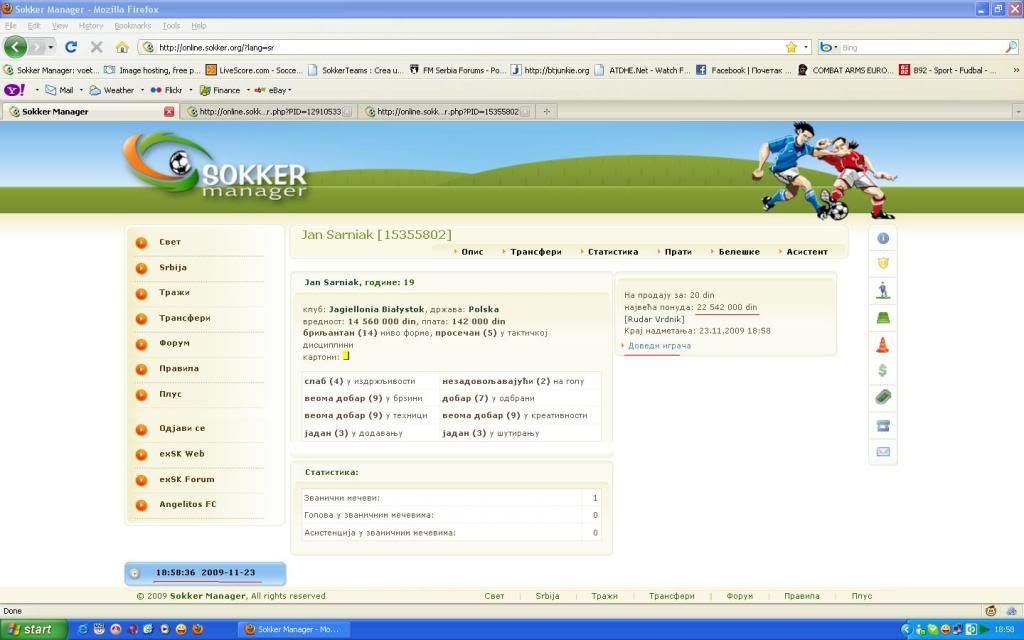
Task: Go back with the green Back arrow
Action: pyautogui.click(x=15, y=47)
